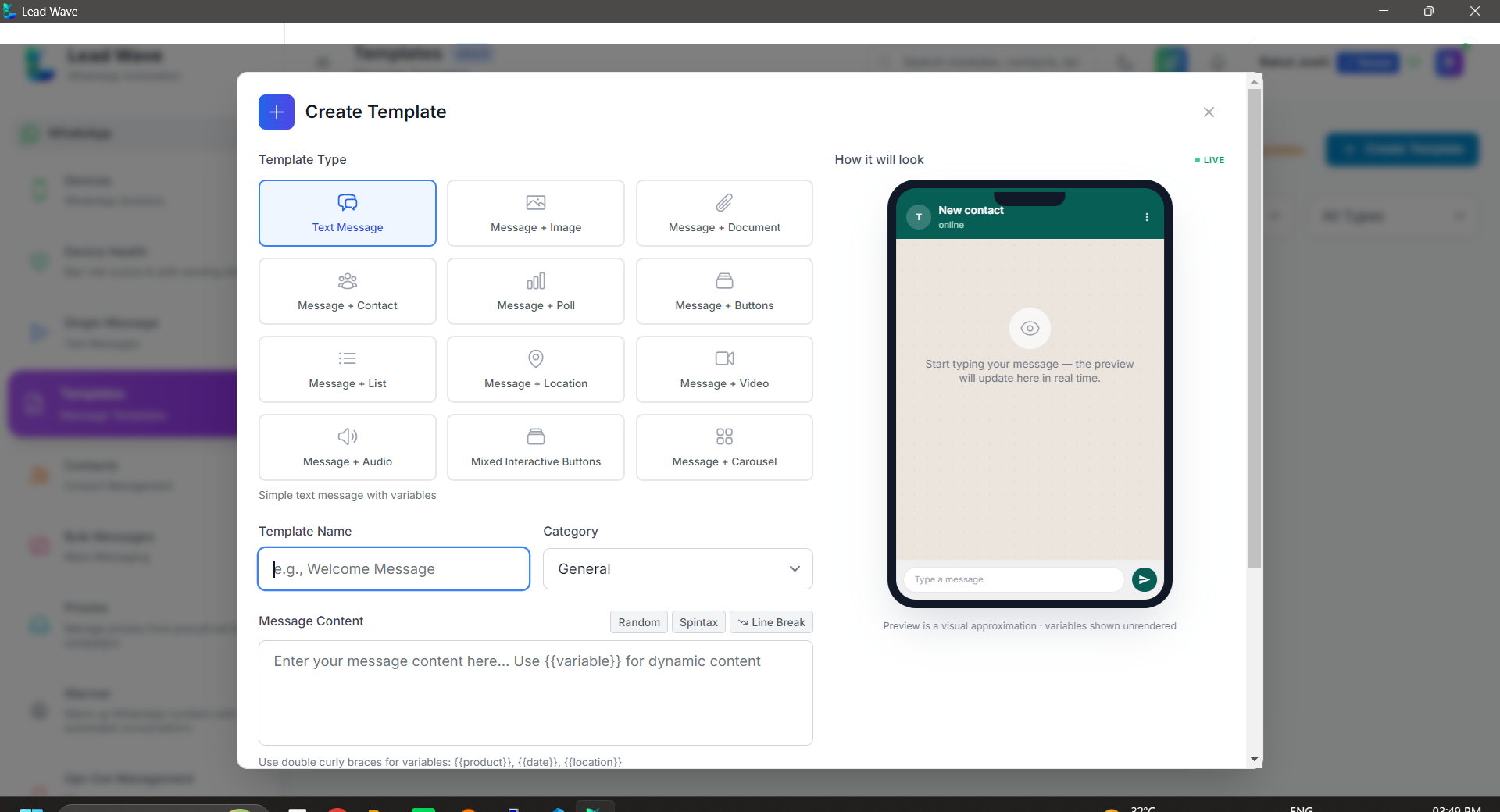Open the three-dot menu in phone preview
1500x812 pixels.
[1147, 217]
